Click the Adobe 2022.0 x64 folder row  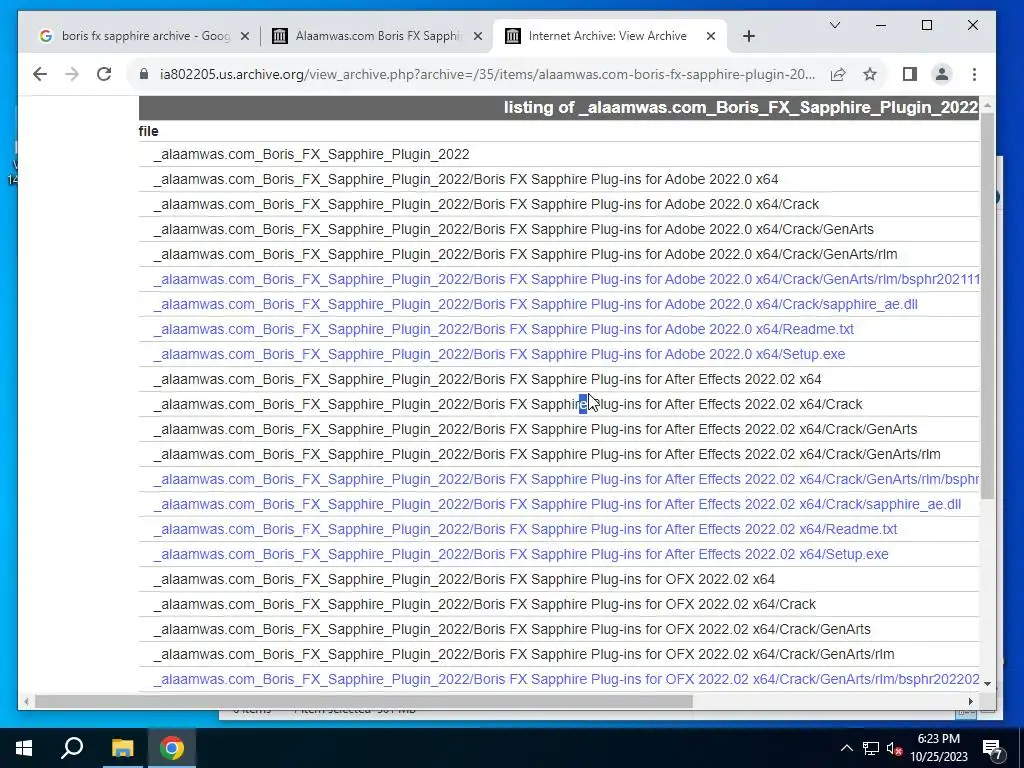tap(559, 179)
